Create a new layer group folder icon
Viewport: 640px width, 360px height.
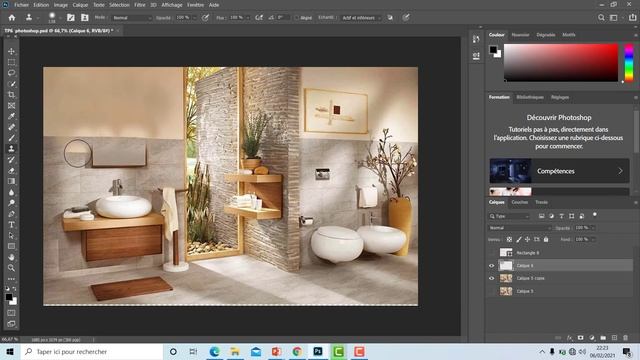point(603,338)
